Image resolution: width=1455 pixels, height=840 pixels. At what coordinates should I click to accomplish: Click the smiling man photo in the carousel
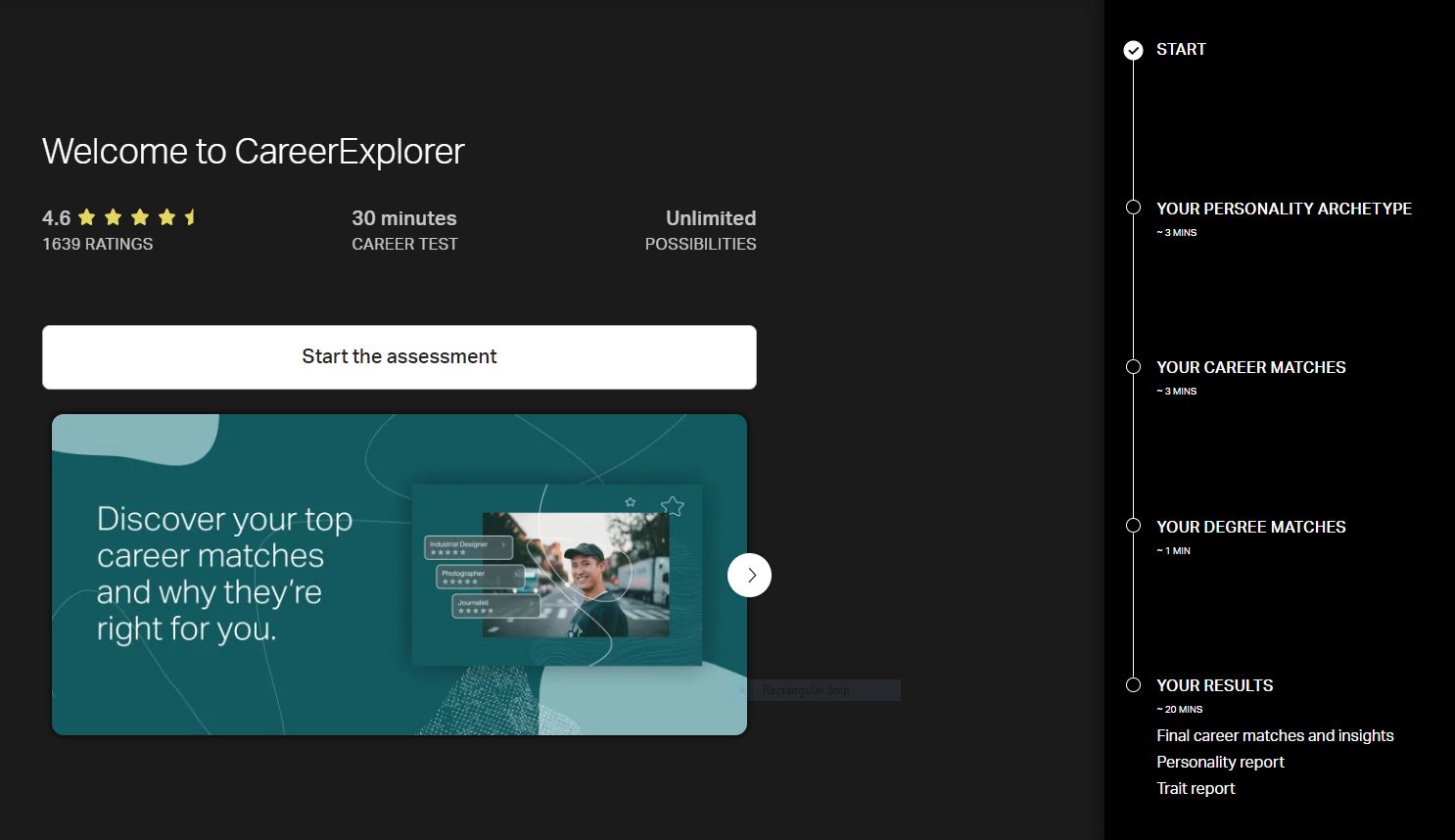coord(577,576)
